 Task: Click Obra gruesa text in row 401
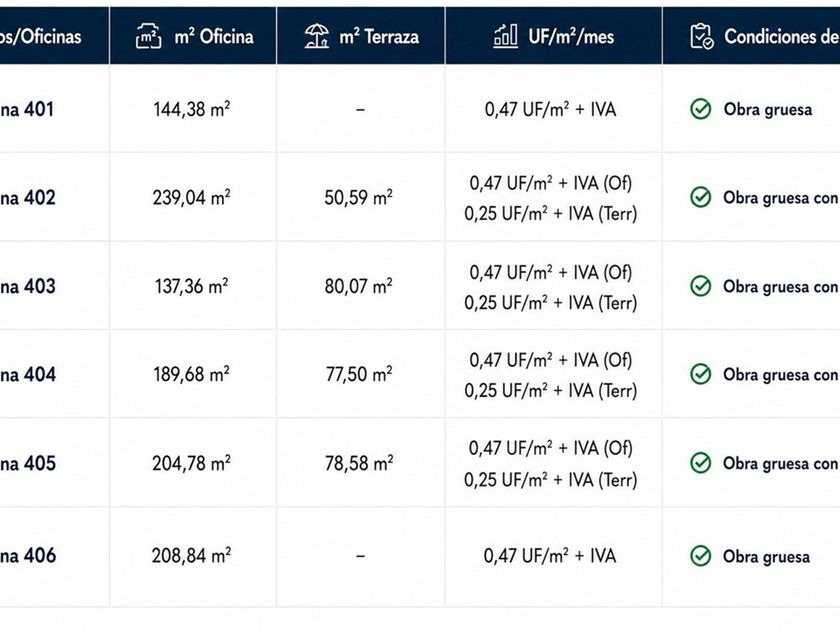coord(768,109)
